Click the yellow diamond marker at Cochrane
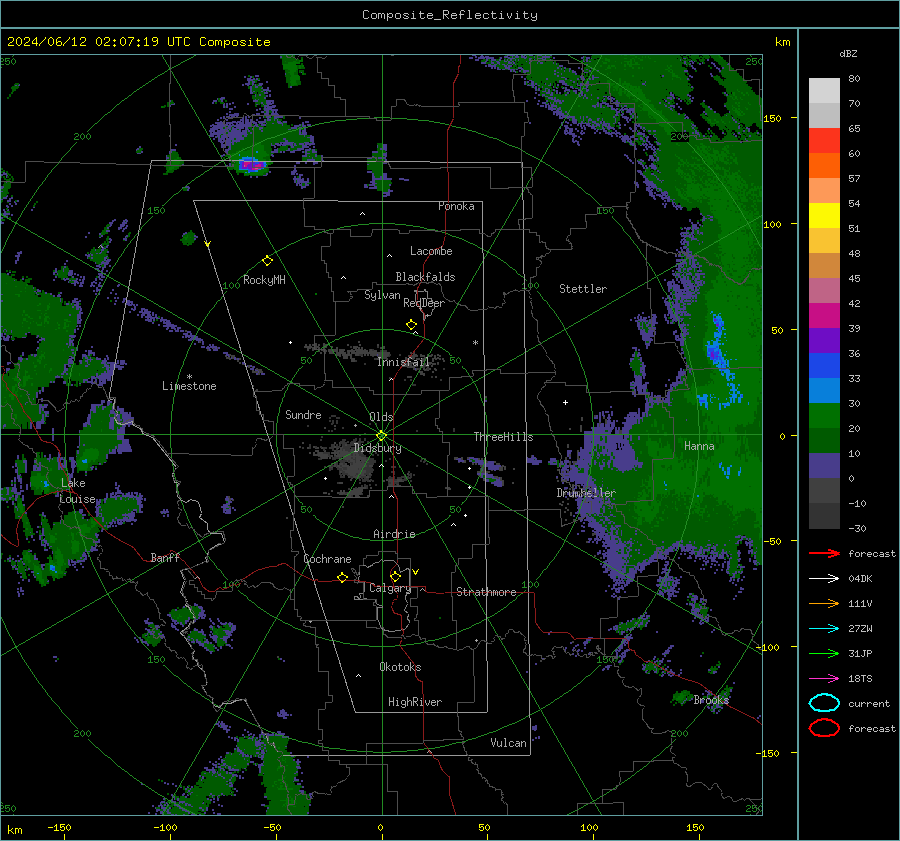Screen dimensions: 900x841 pyautogui.click(x=342, y=577)
